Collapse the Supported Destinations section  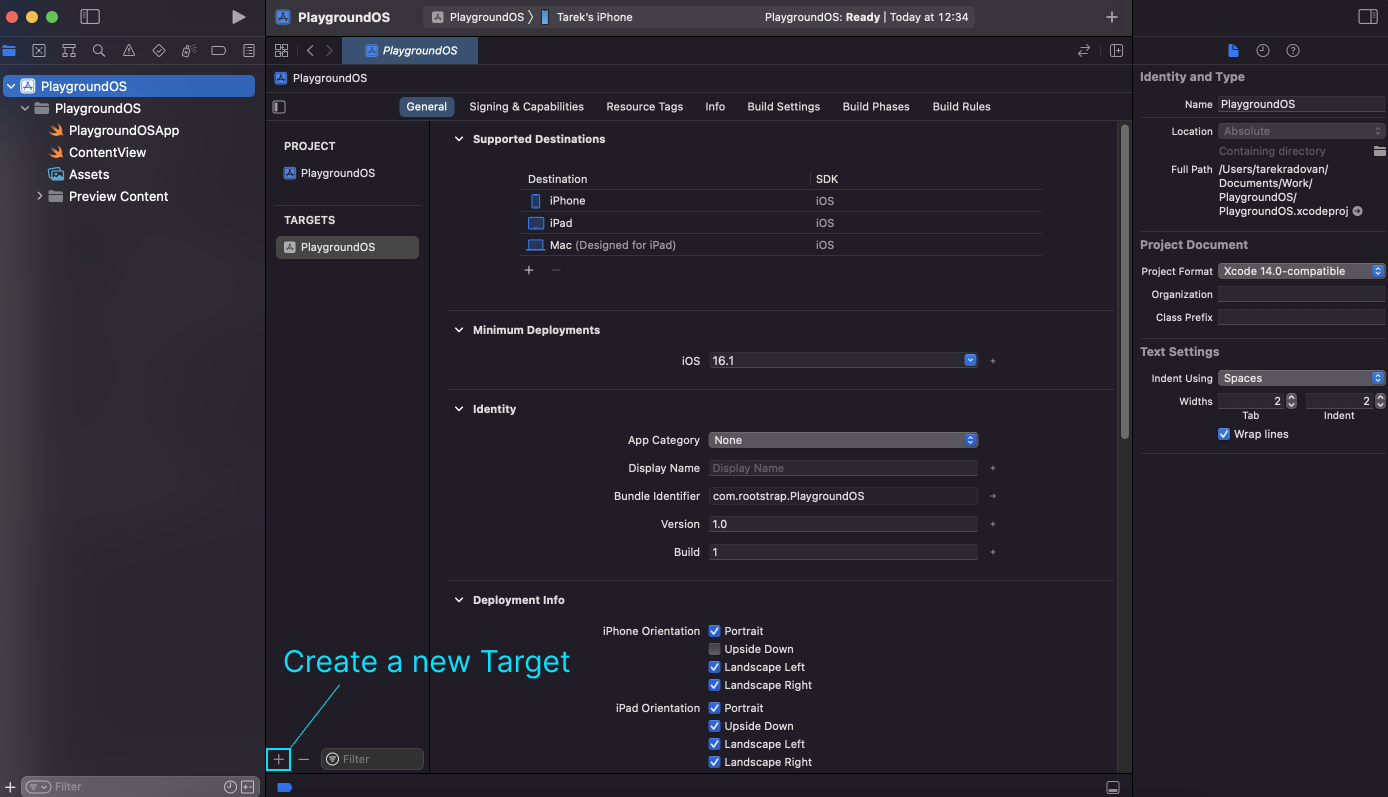pyautogui.click(x=460, y=139)
